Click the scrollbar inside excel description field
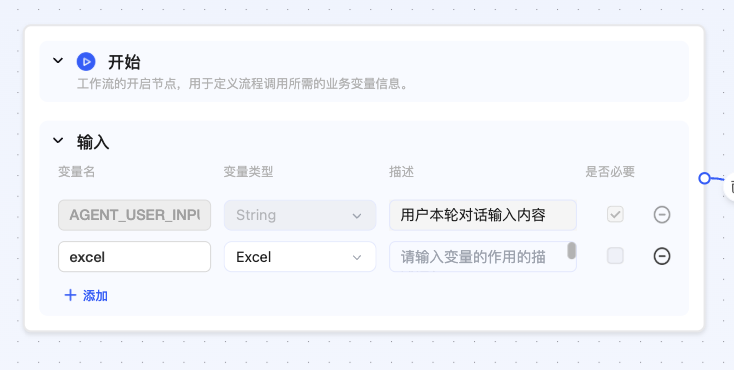This screenshot has height=370, width=734. point(572,251)
